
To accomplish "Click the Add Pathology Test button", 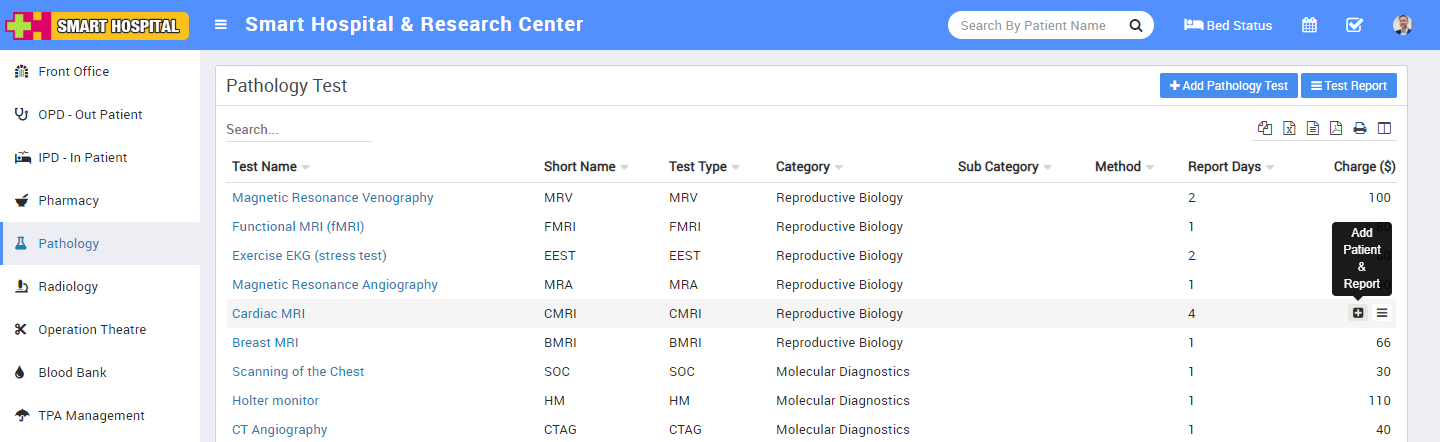I will click(x=1229, y=86).
